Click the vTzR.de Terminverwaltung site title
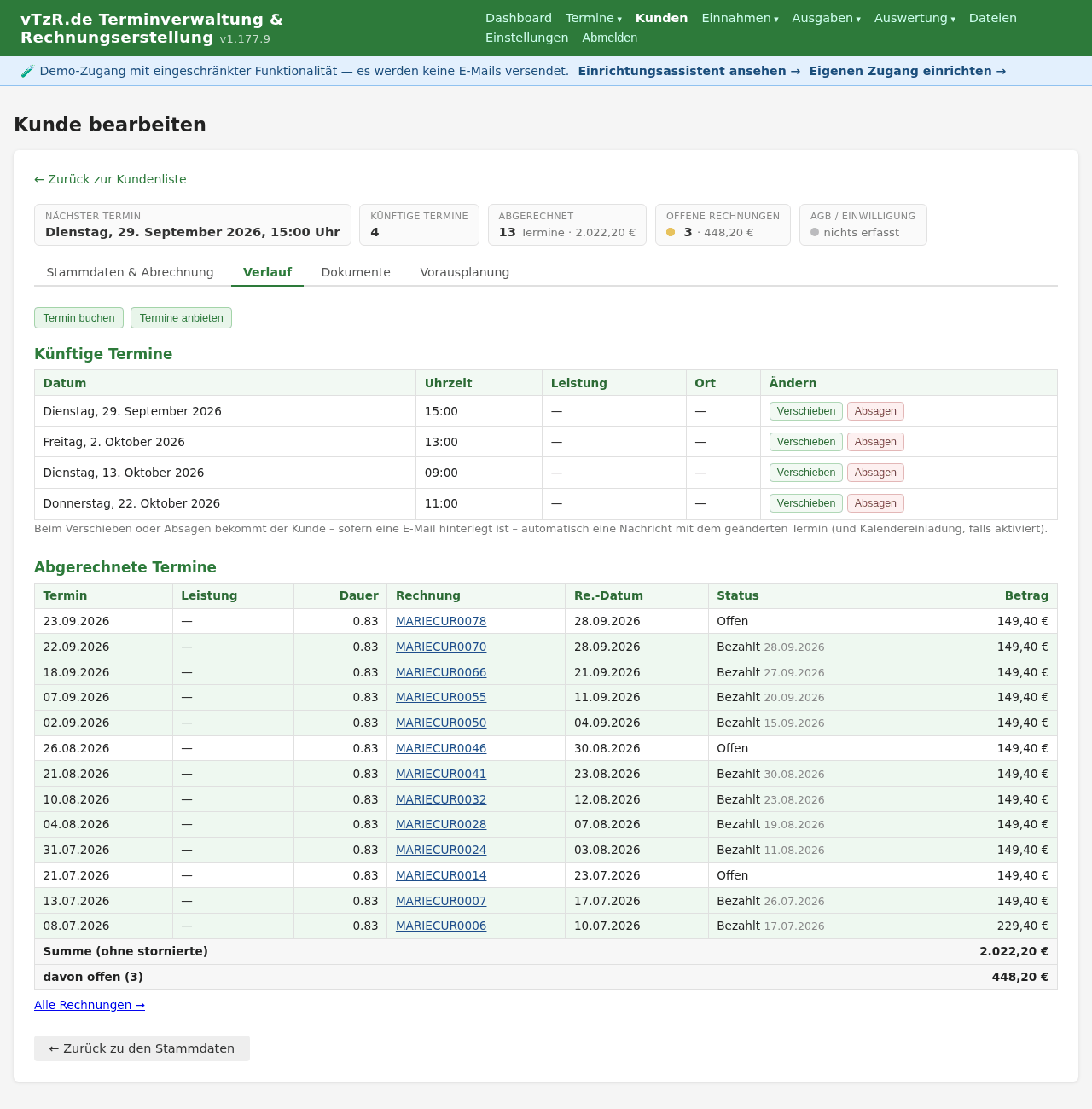This screenshot has width=1092, height=1109. (152, 28)
